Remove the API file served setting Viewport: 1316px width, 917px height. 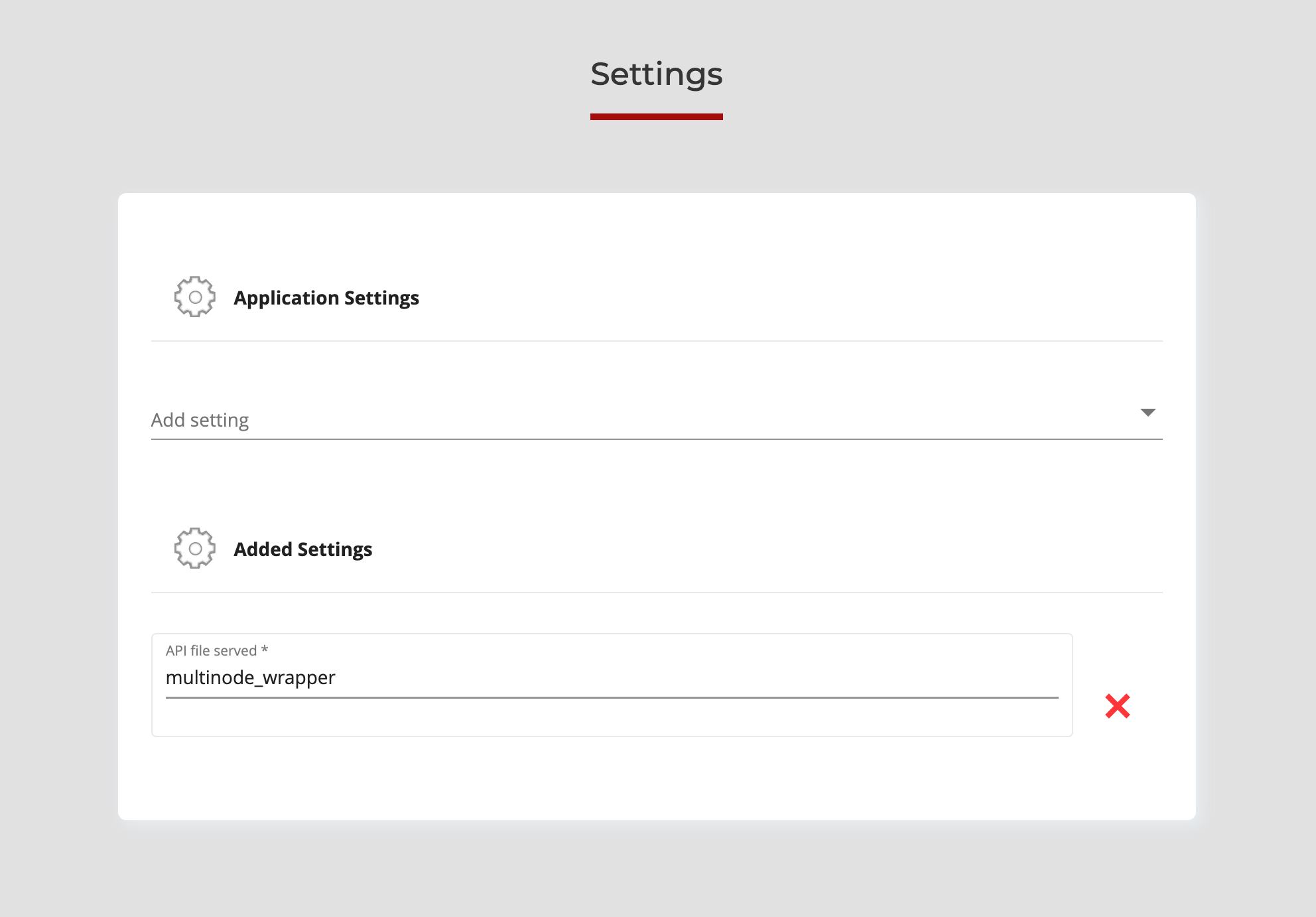pyautogui.click(x=1118, y=706)
